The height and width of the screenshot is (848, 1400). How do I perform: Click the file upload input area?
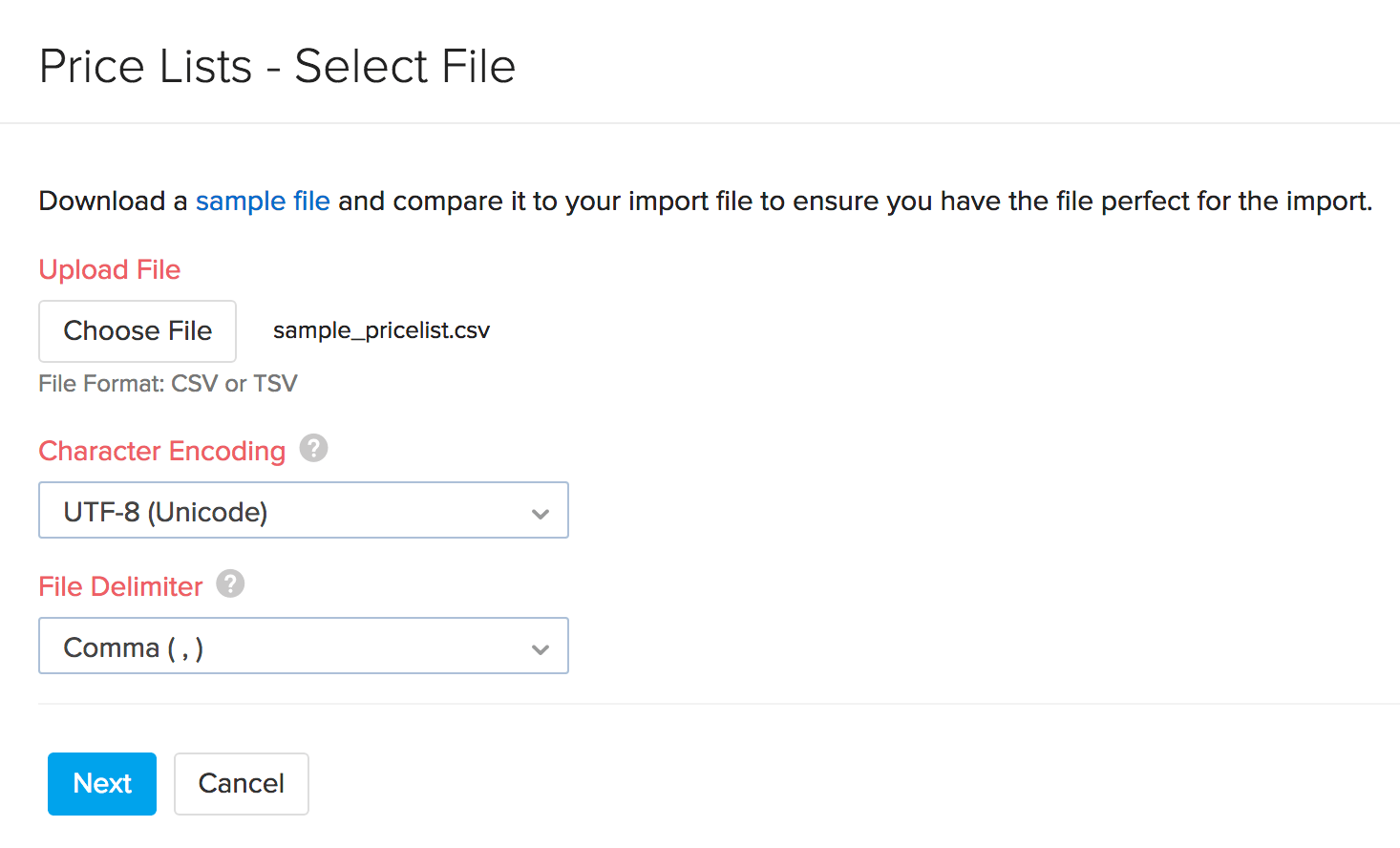[137, 330]
